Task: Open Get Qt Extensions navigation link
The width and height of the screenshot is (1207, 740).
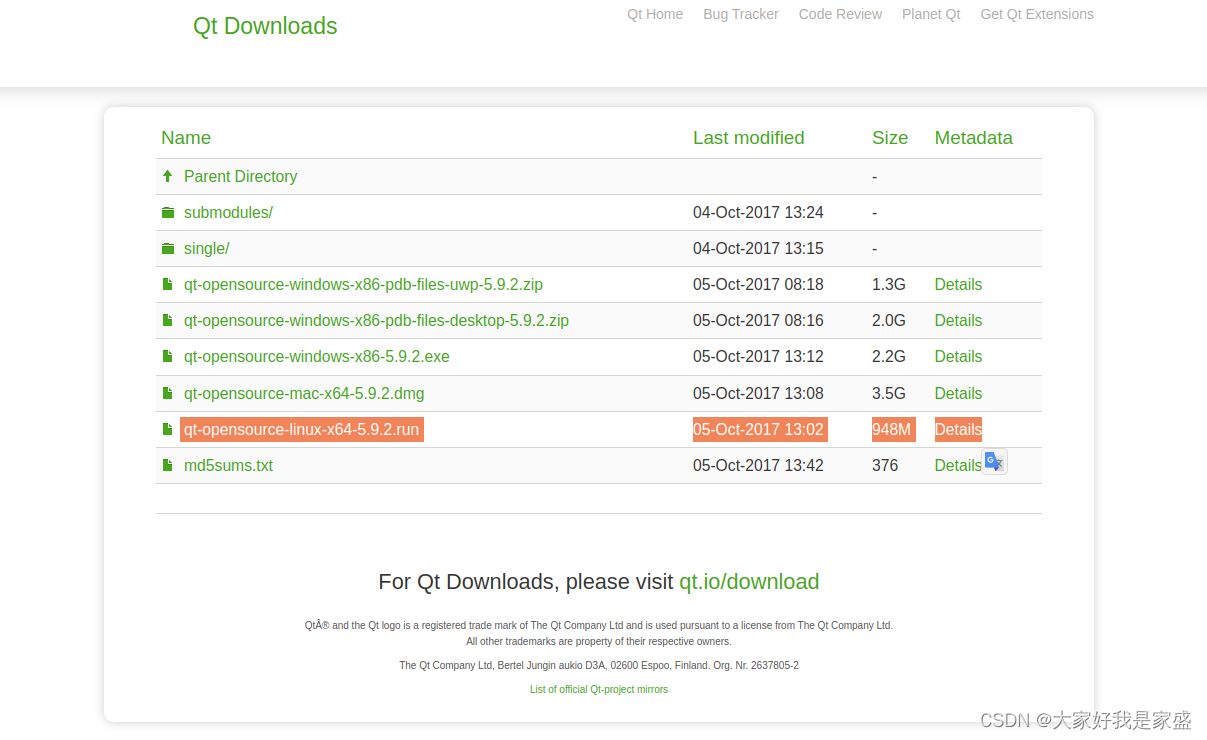Action: [x=1037, y=14]
